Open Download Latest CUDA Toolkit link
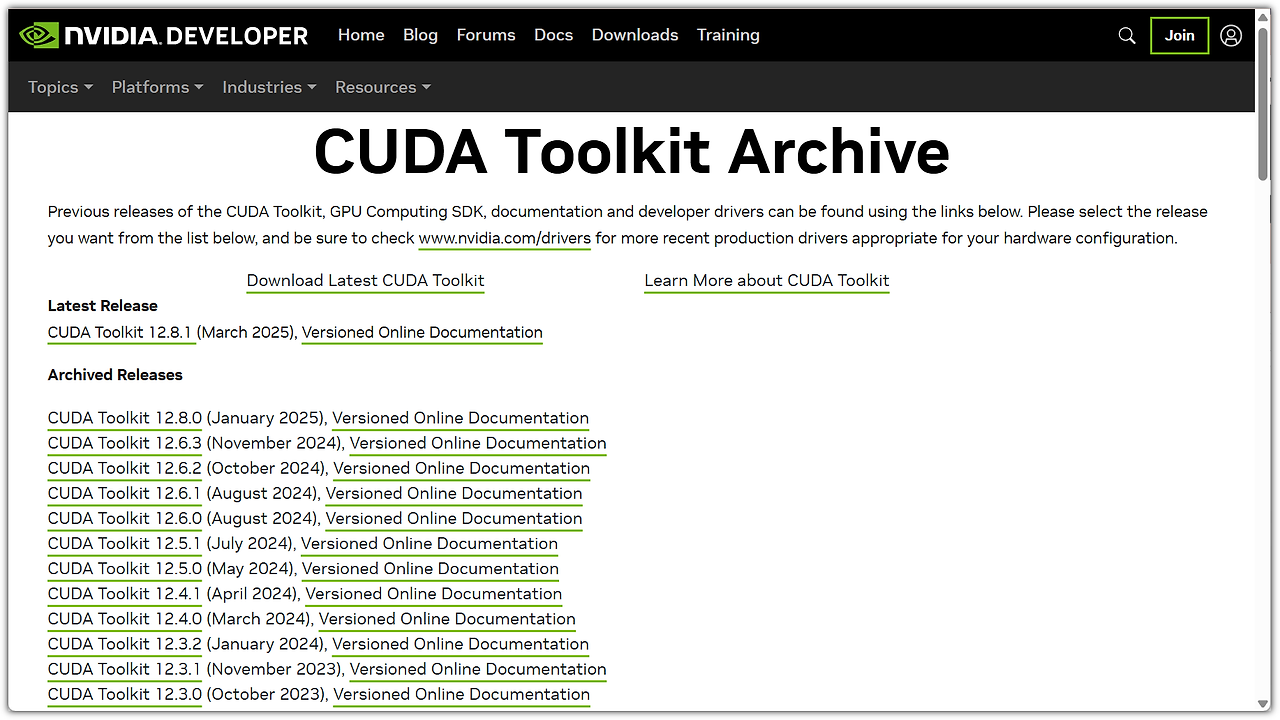Screen dimensions: 1280x720 [365, 280]
